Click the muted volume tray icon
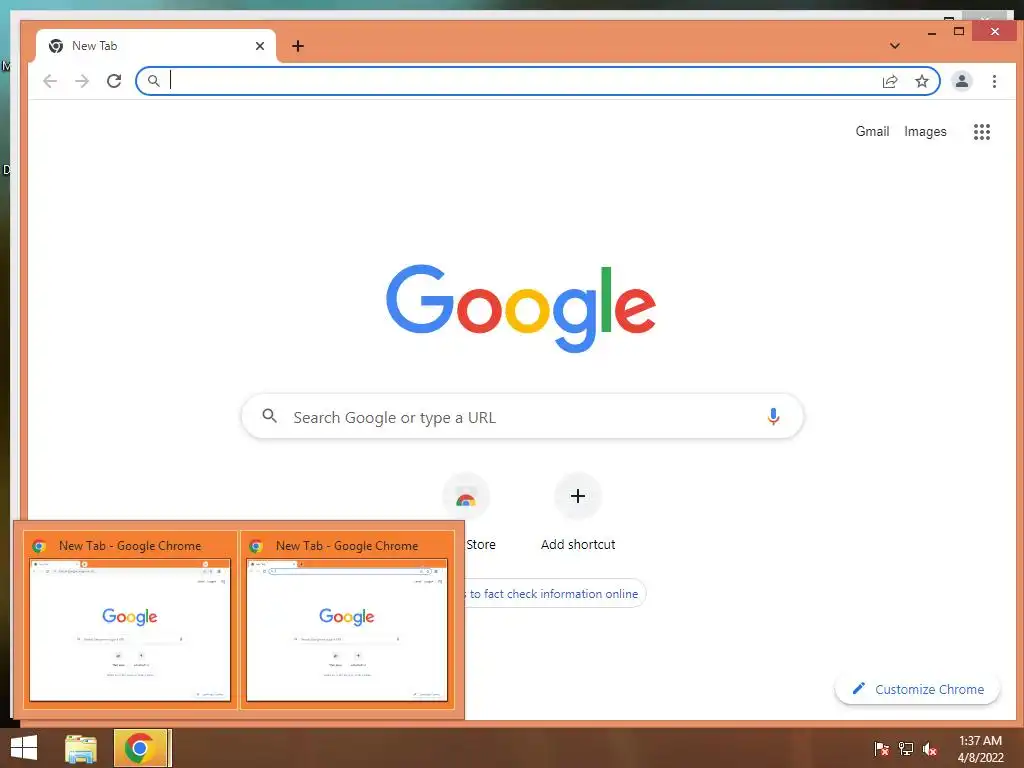The width and height of the screenshot is (1024, 768). coord(930,748)
